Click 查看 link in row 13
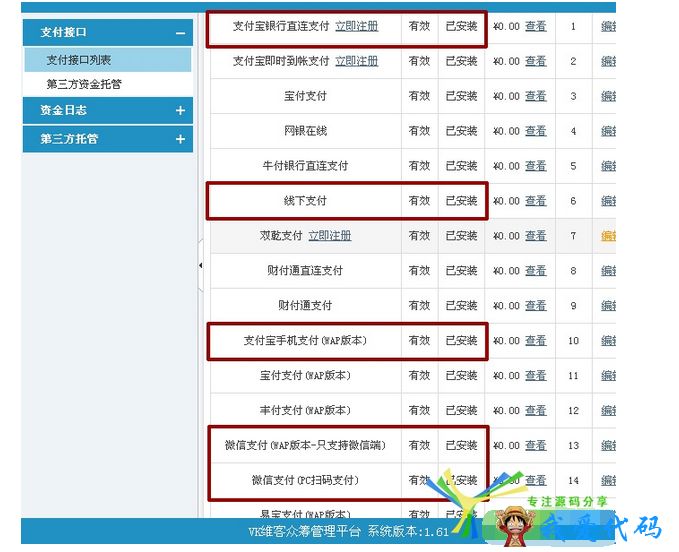This screenshot has width=679, height=552. pos(536,445)
